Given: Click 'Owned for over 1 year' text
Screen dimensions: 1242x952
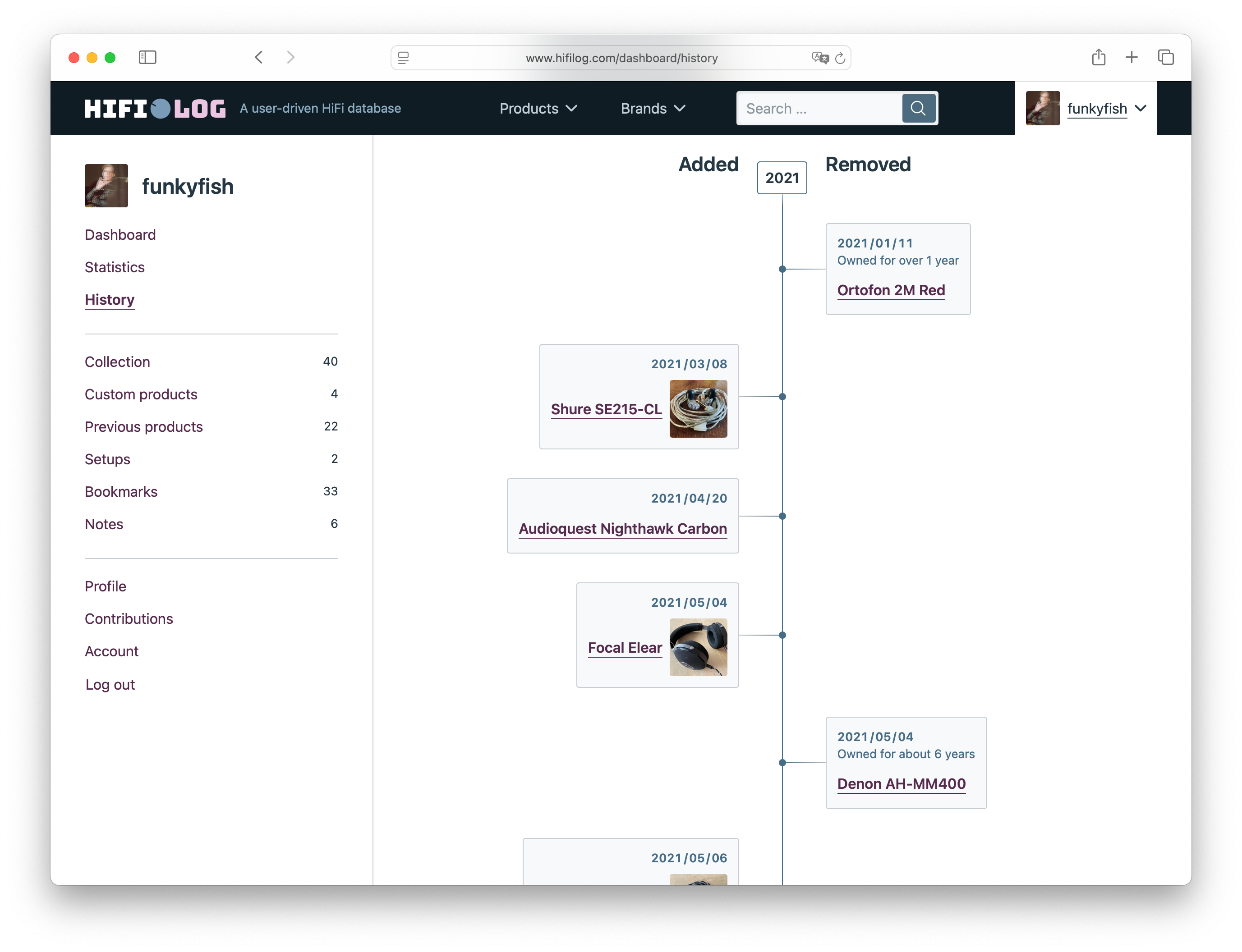Looking at the screenshot, I should (x=898, y=260).
